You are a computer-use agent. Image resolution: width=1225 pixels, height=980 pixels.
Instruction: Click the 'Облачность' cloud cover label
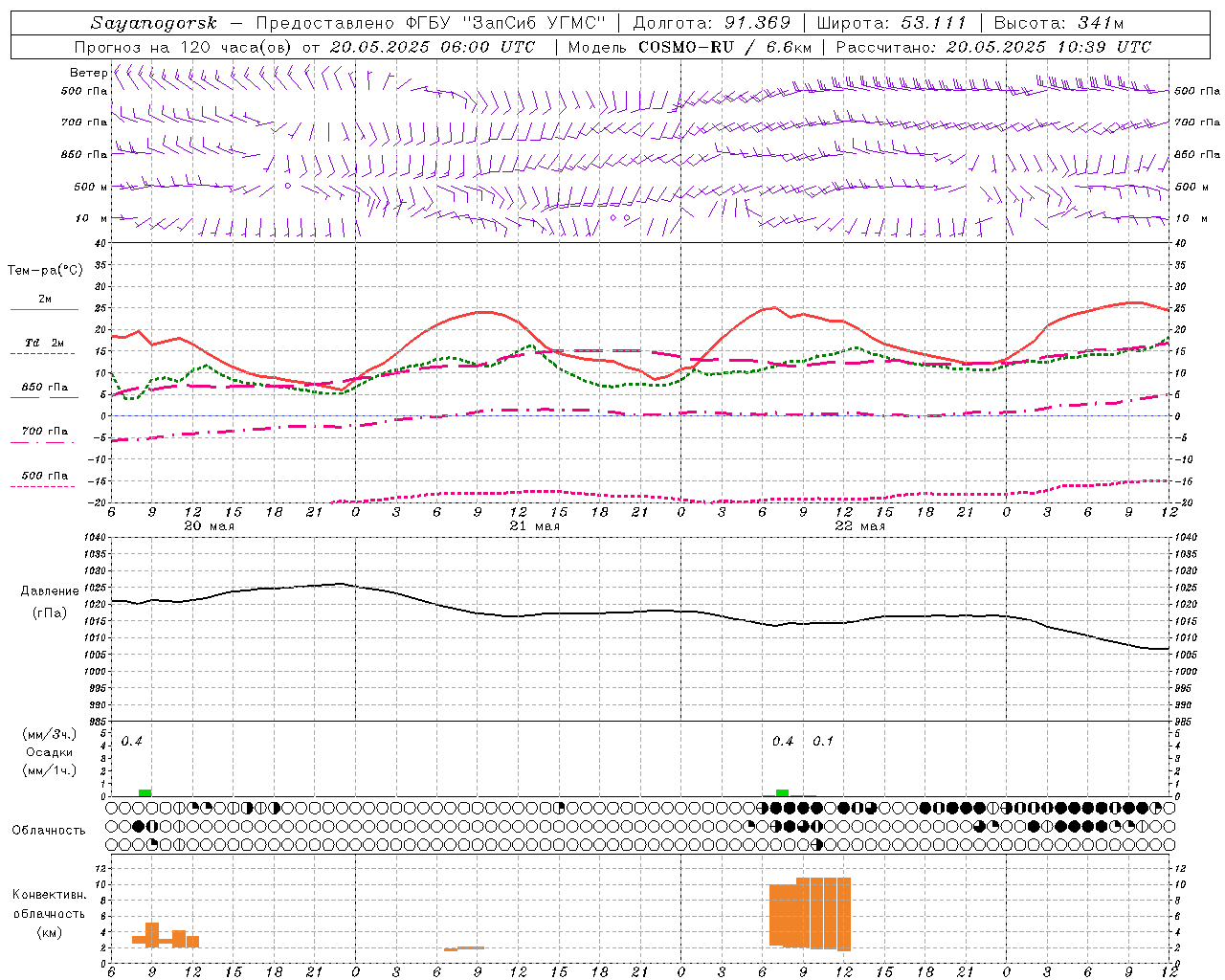click(49, 831)
